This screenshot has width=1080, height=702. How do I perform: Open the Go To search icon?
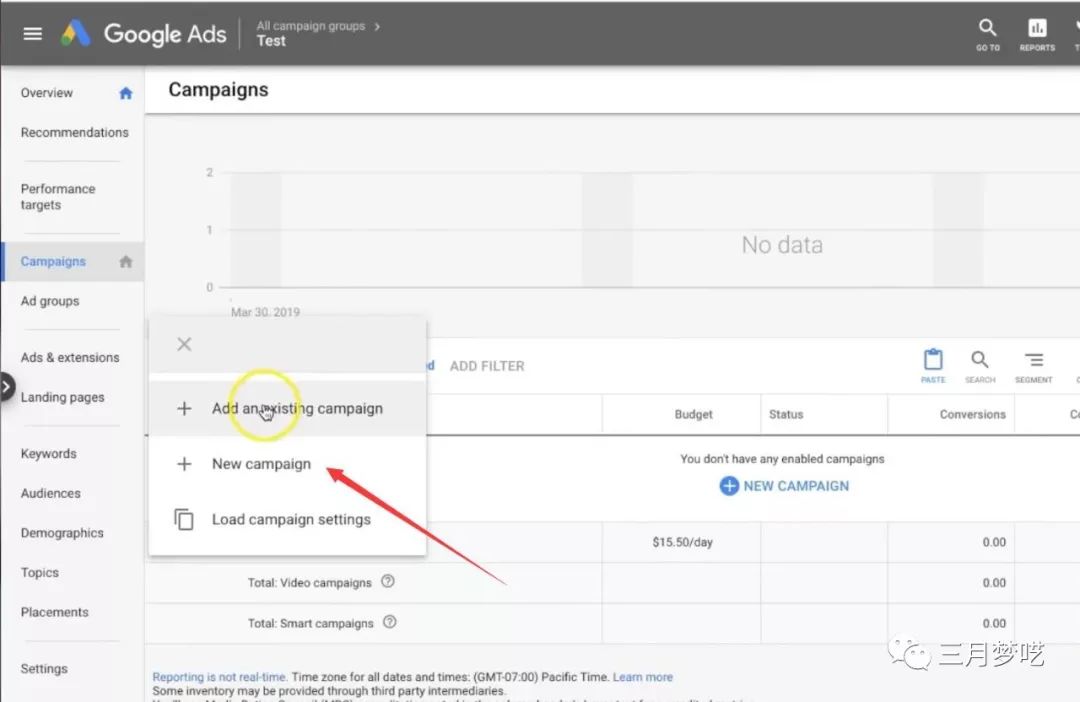point(987,33)
